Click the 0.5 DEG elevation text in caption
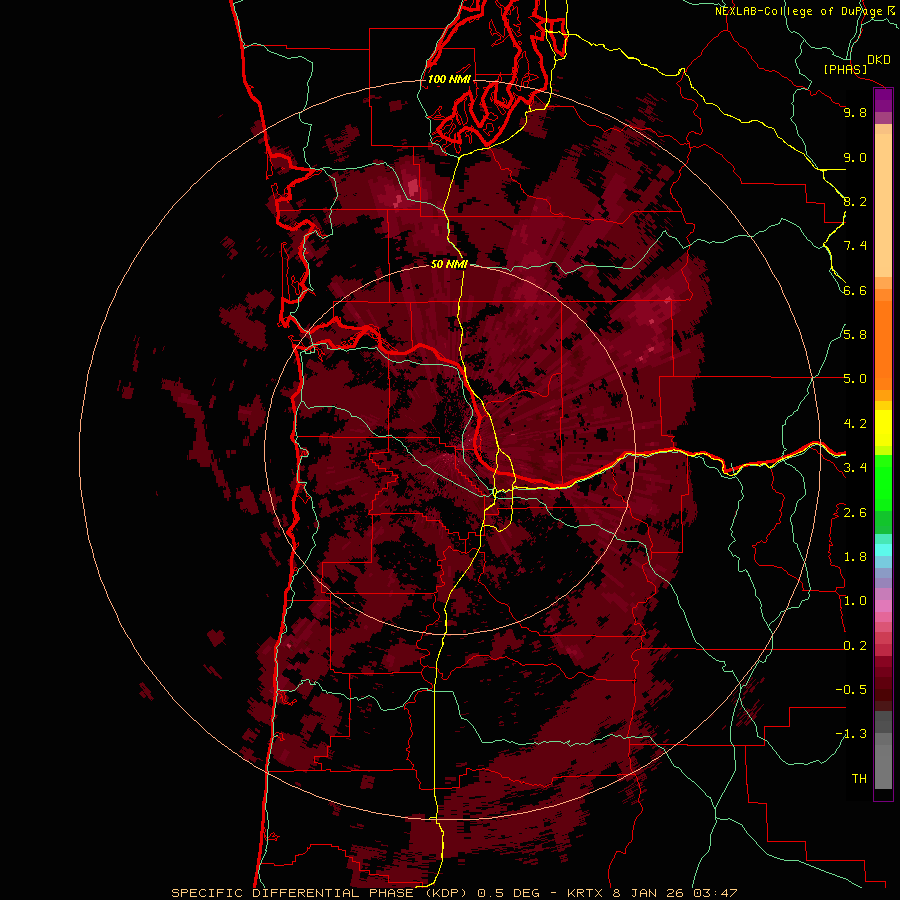The height and width of the screenshot is (900, 900). tap(509, 893)
